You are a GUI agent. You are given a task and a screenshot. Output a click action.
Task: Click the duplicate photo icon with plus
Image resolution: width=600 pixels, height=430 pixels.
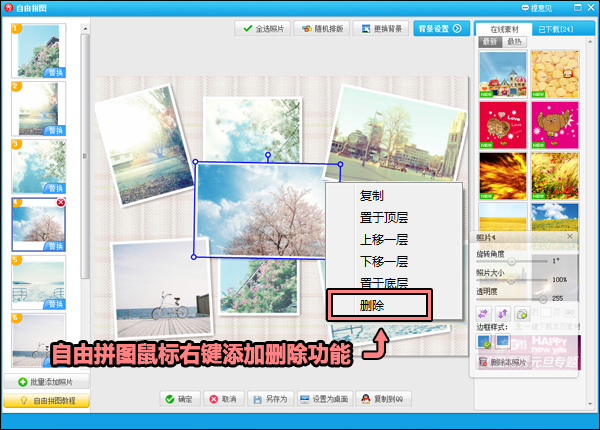point(522,314)
